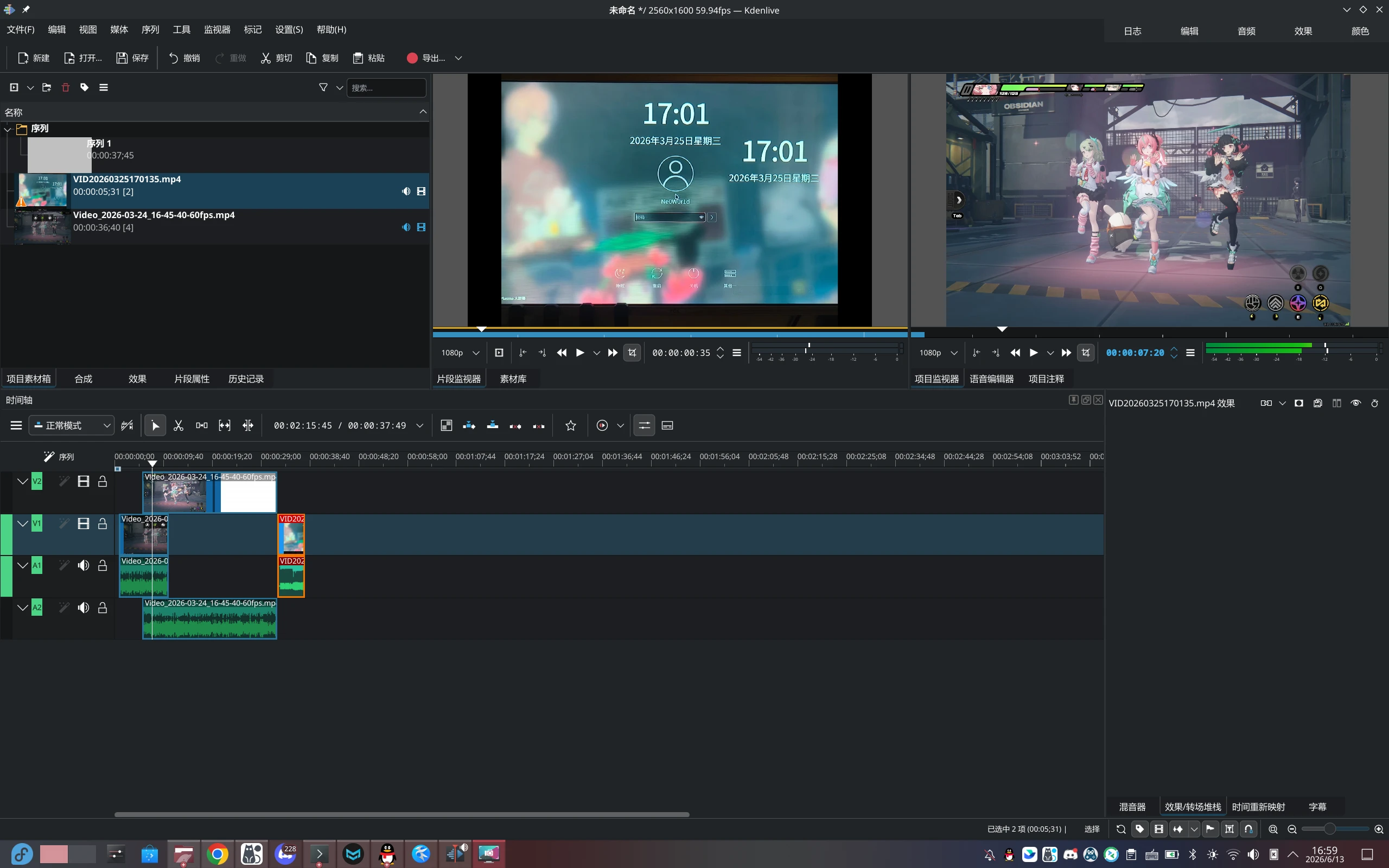Viewport: 1389px width, 868px height.
Task: Zoom in timeline via status bar icon
Action: pos(1379,829)
